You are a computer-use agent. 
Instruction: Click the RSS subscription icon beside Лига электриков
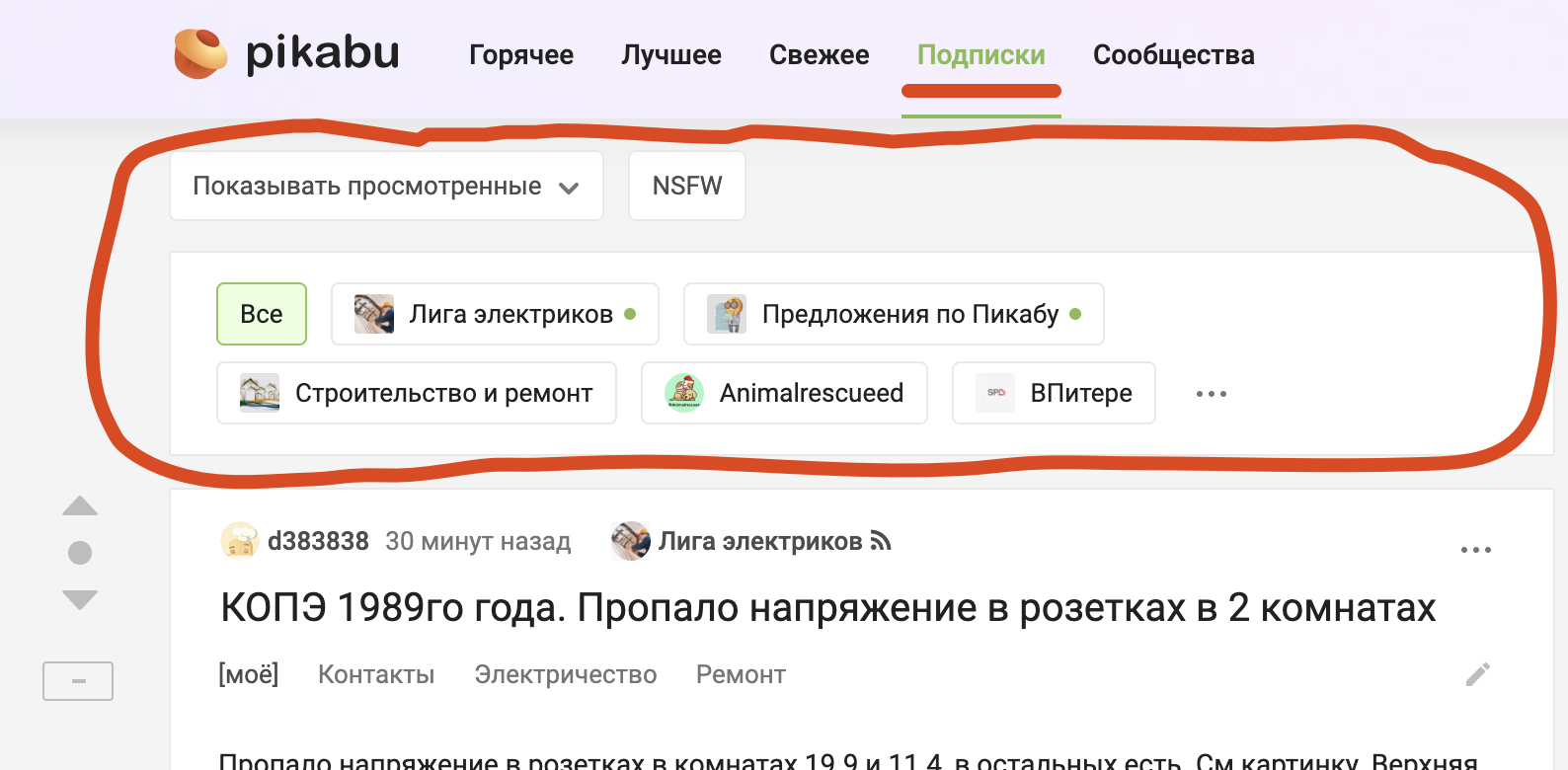point(881,541)
